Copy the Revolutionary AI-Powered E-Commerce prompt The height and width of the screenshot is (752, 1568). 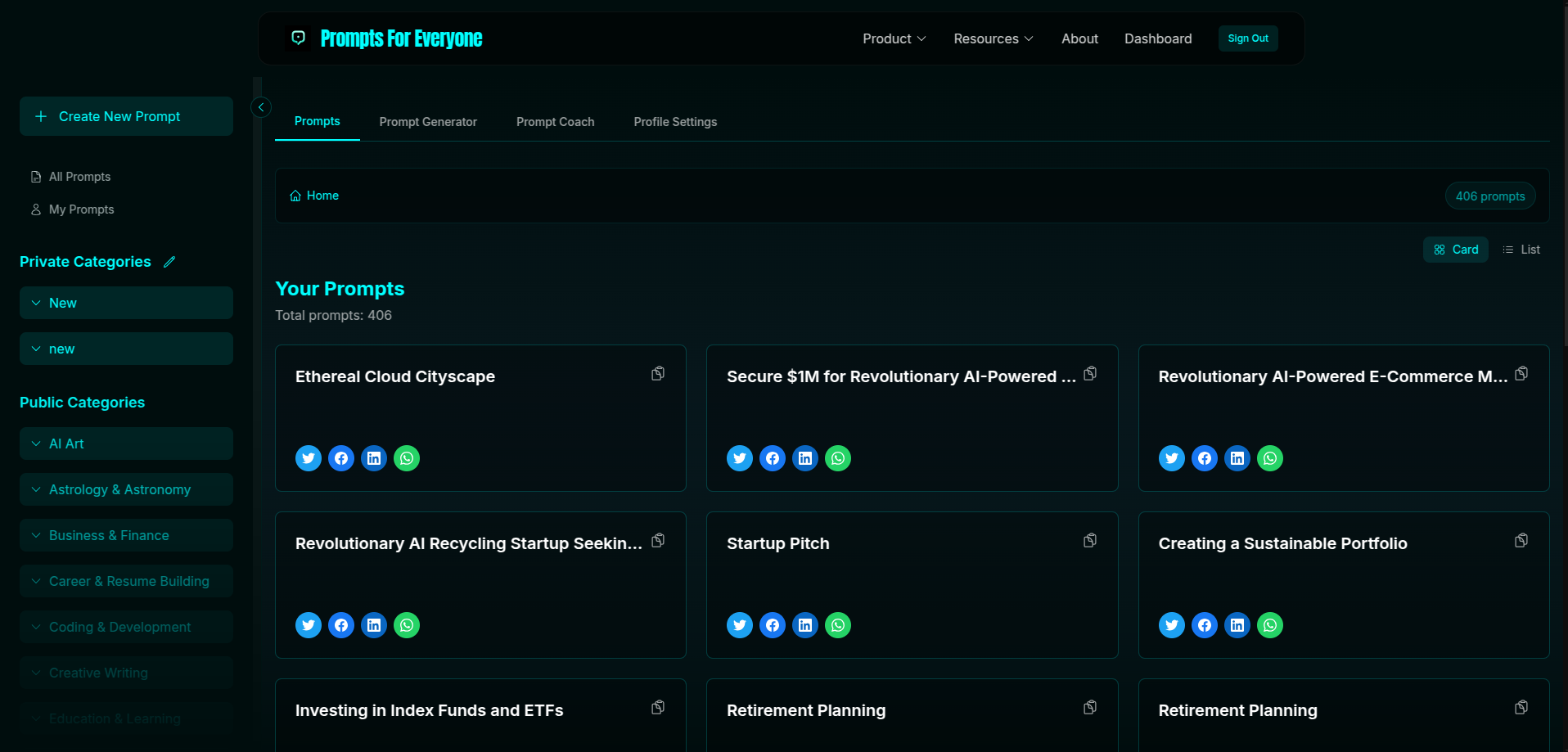(1521, 374)
